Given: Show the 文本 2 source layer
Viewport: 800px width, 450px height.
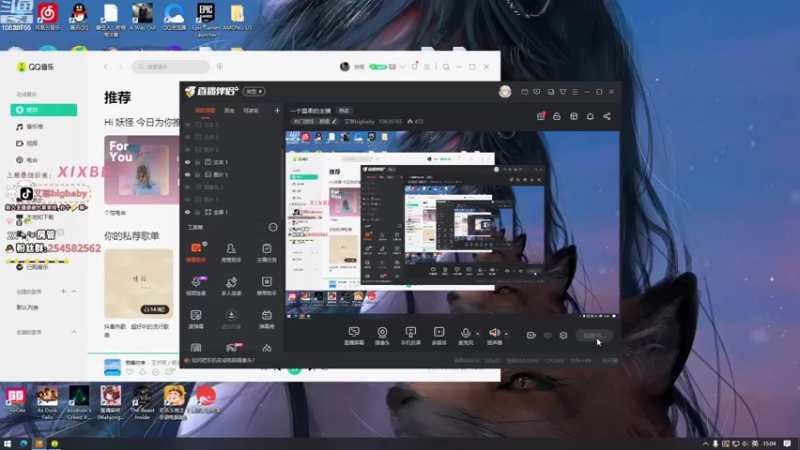Looking at the screenshot, I should [187, 137].
